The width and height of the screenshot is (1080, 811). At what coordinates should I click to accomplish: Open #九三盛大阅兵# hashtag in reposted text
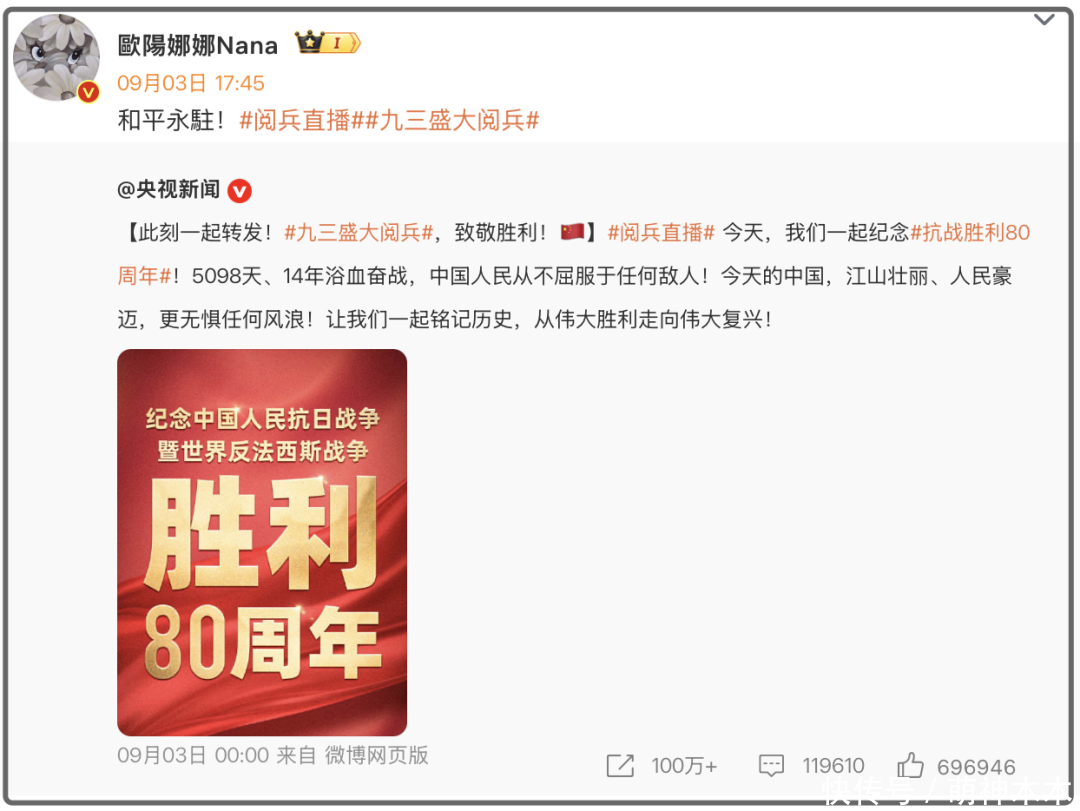(x=359, y=233)
